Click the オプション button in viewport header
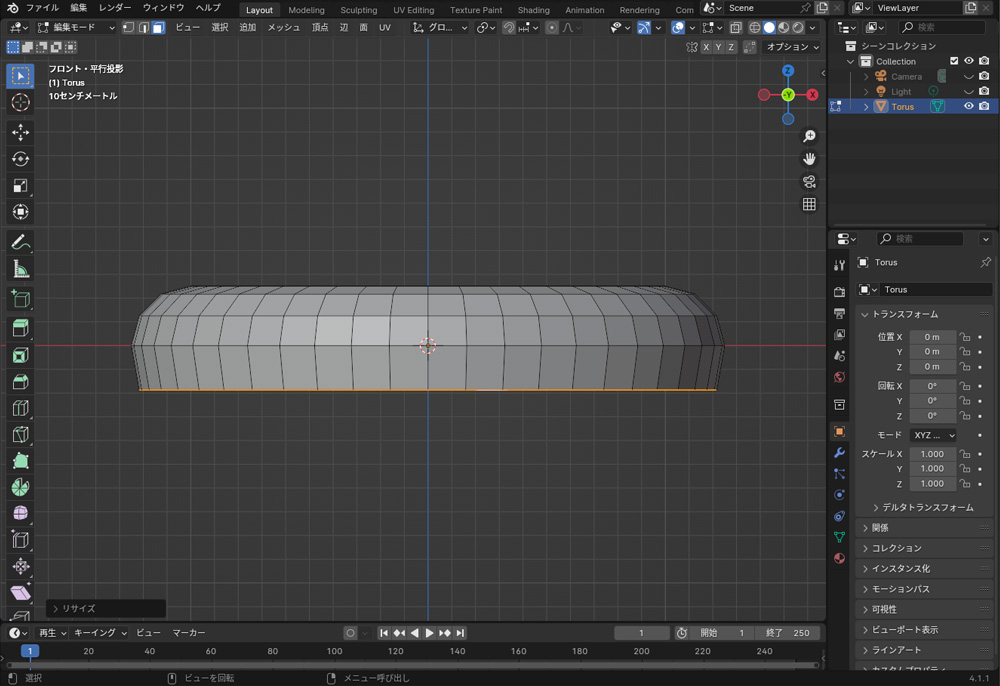Image resolution: width=1000 pixels, height=686 pixels. (792, 47)
